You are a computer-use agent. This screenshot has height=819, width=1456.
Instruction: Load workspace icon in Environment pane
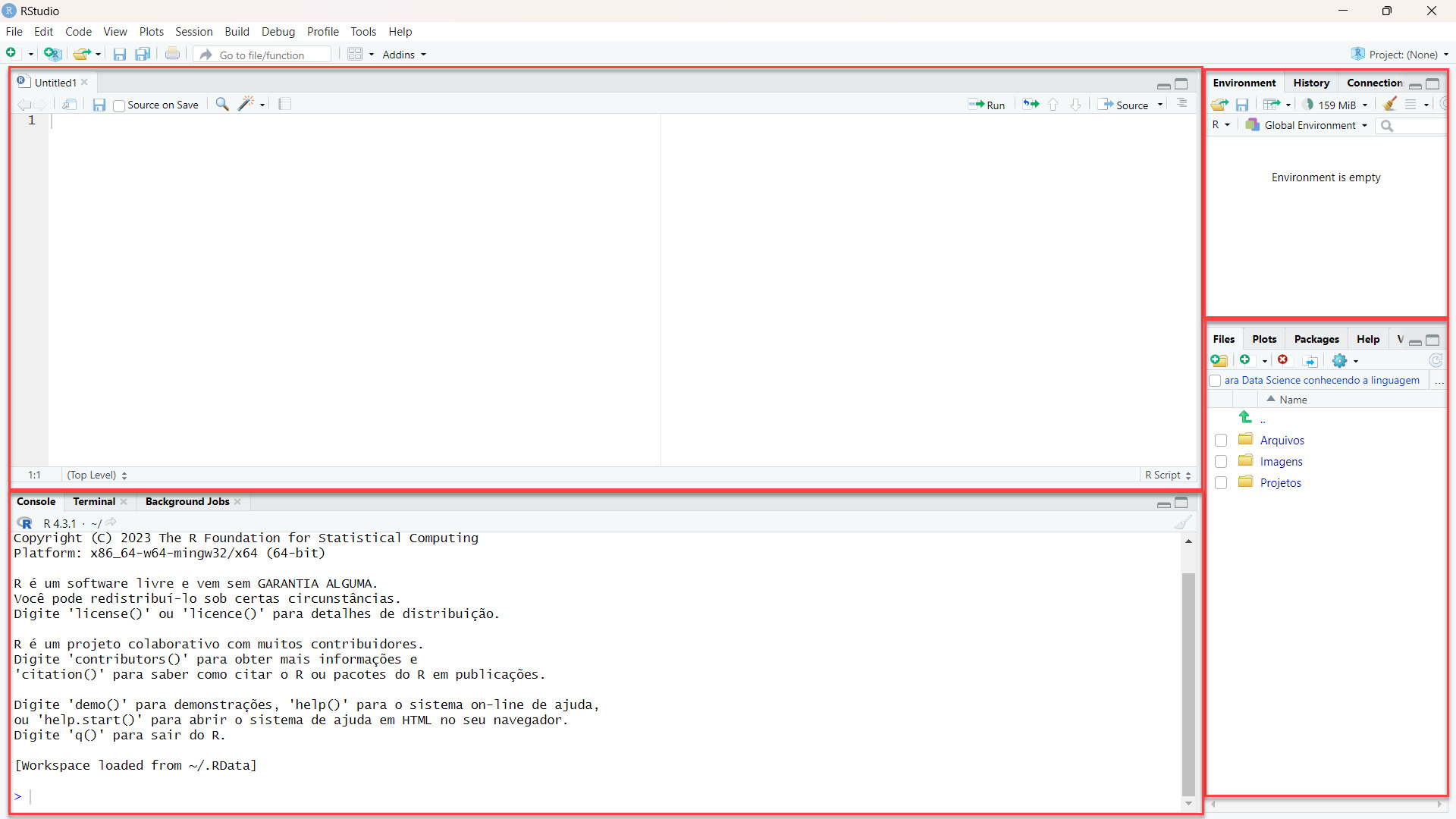1219,105
